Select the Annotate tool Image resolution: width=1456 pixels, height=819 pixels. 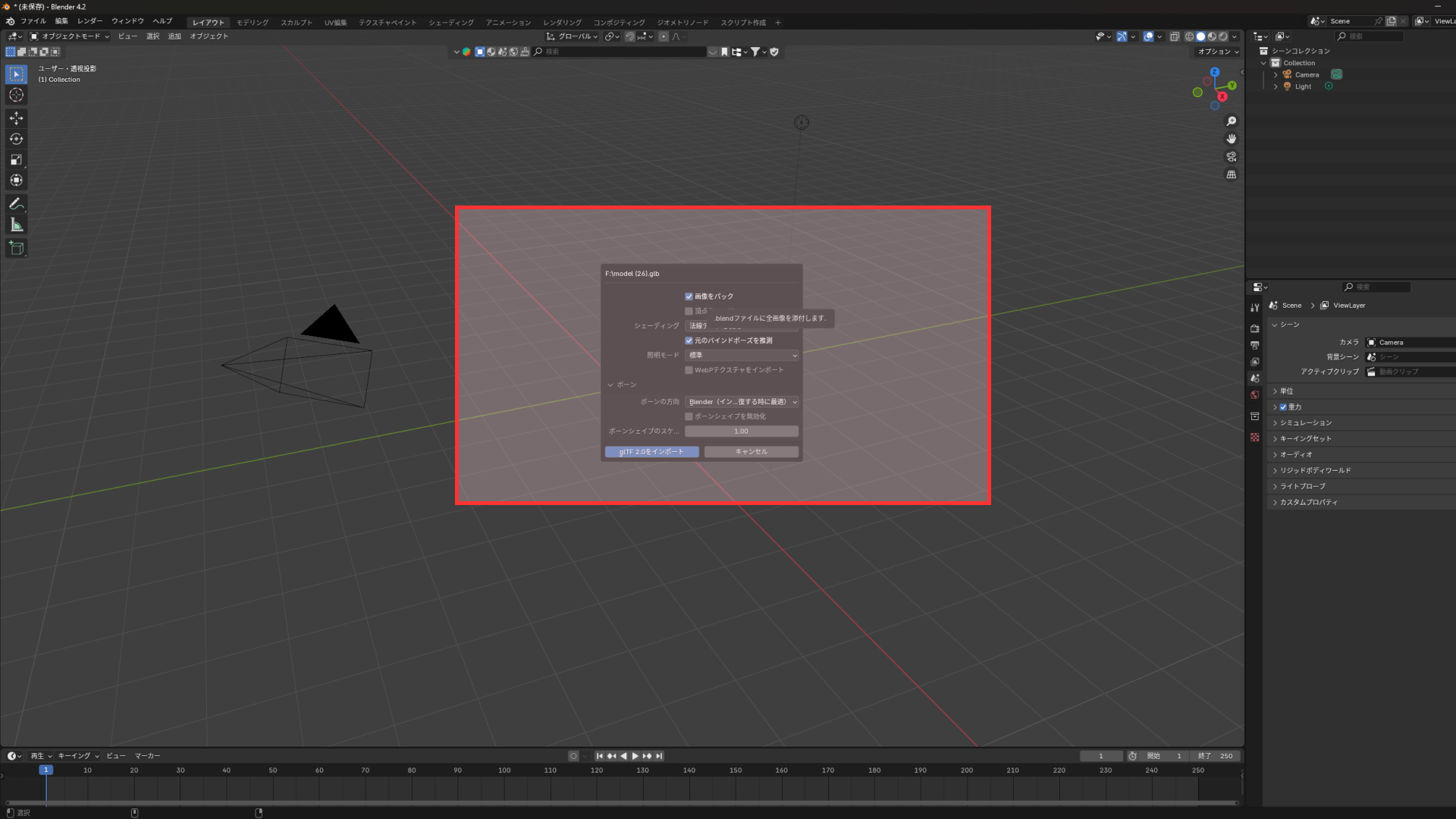point(16,204)
